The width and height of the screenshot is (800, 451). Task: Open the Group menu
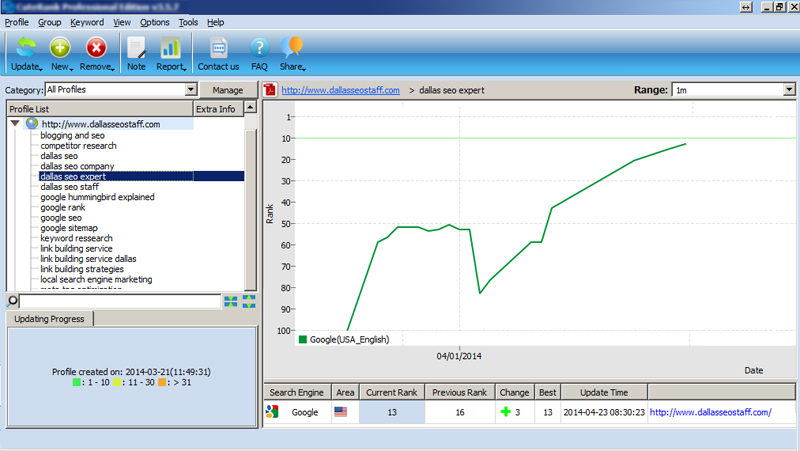pos(49,22)
